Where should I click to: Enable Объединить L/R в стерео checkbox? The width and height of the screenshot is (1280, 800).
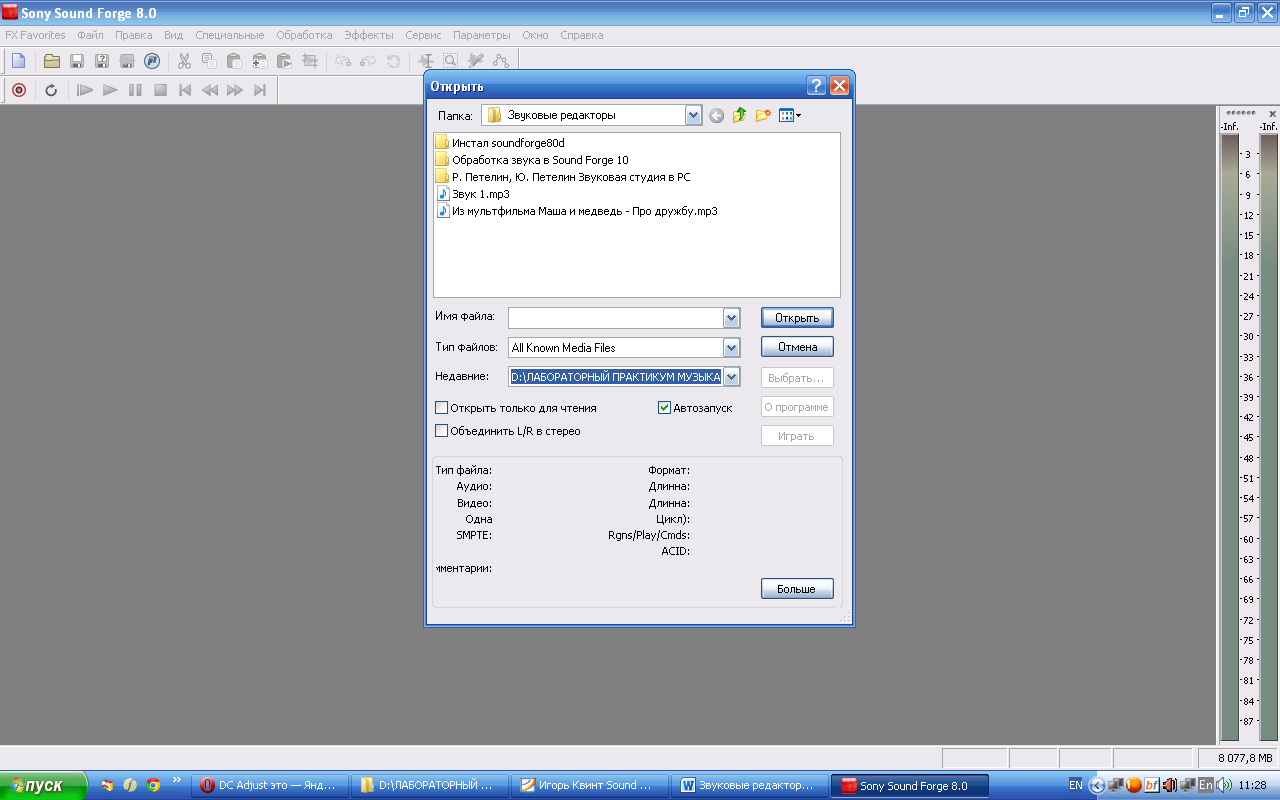click(441, 431)
